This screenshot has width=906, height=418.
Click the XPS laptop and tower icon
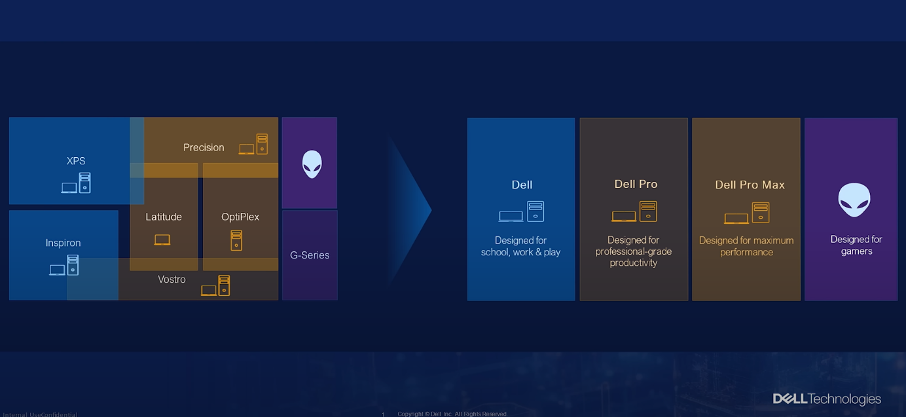coord(76,183)
